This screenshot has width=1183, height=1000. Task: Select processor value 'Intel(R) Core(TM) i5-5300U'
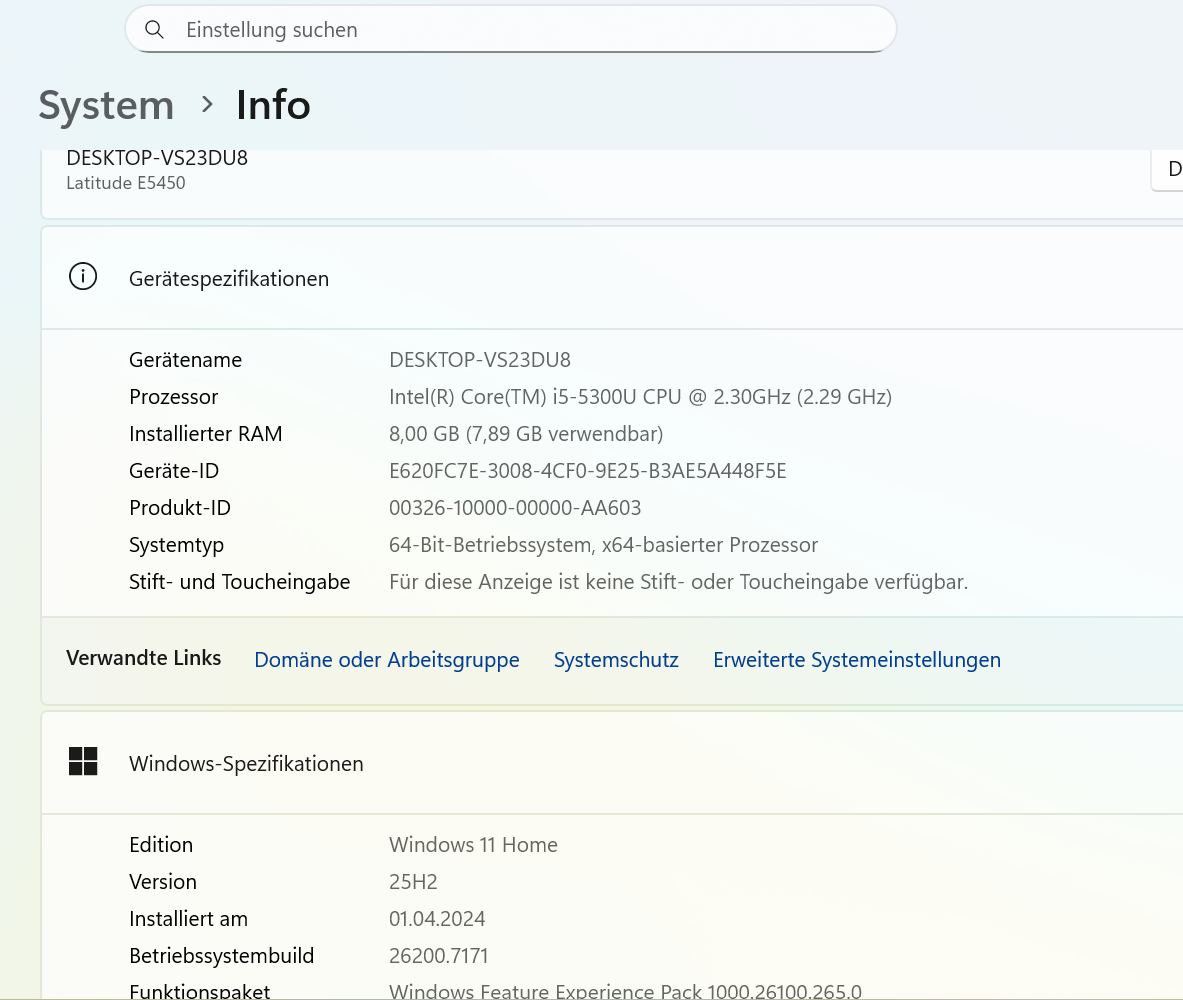point(641,397)
